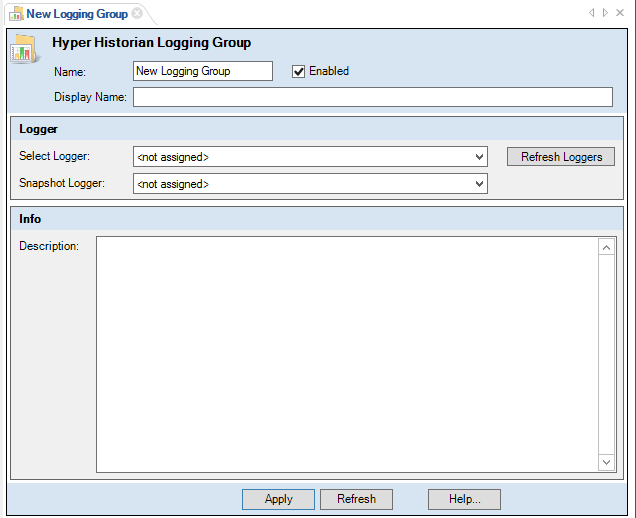Select the New Logging Group tab
Viewport: 636px width, 518px height.
tap(76, 14)
